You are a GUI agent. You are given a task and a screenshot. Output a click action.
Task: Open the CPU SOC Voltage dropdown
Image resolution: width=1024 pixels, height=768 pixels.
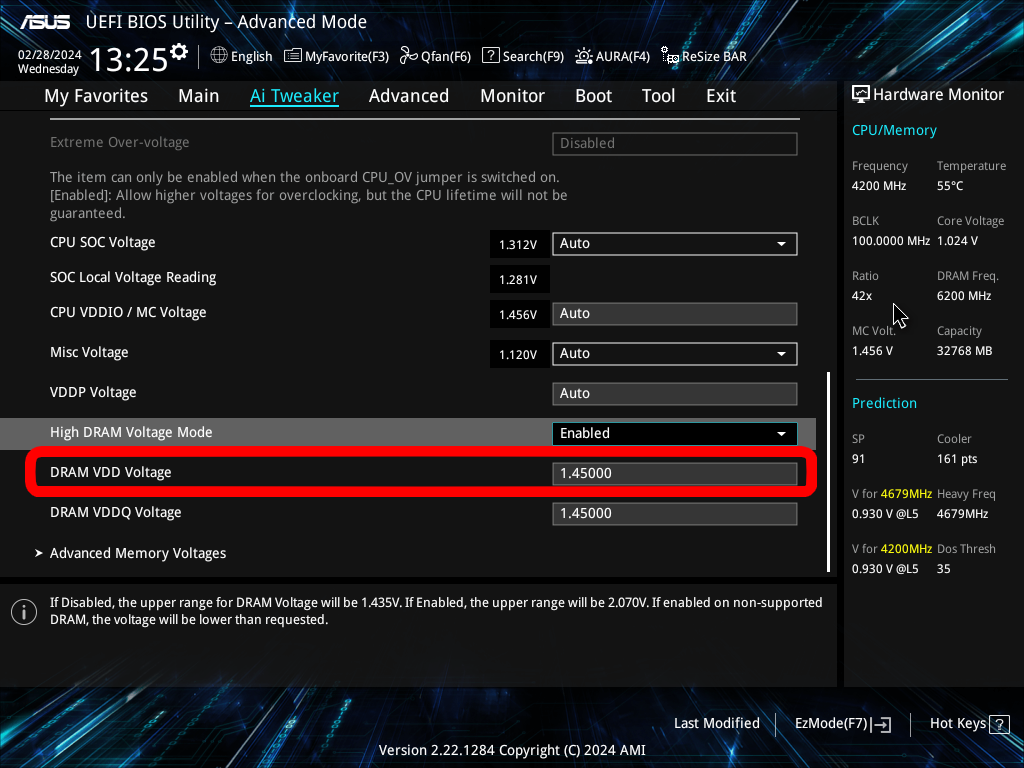pos(675,244)
